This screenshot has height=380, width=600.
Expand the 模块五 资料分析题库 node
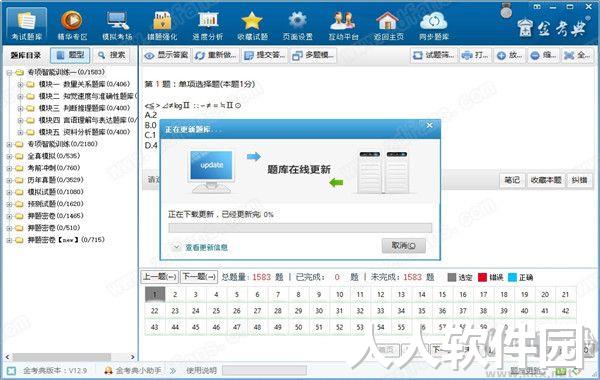20,132
